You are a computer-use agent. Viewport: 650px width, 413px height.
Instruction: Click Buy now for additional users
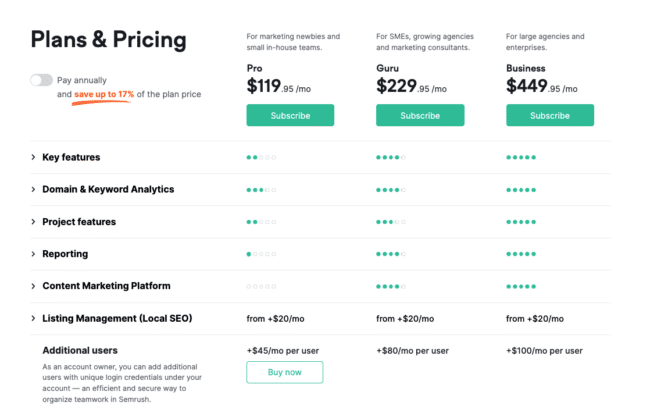[285, 372]
